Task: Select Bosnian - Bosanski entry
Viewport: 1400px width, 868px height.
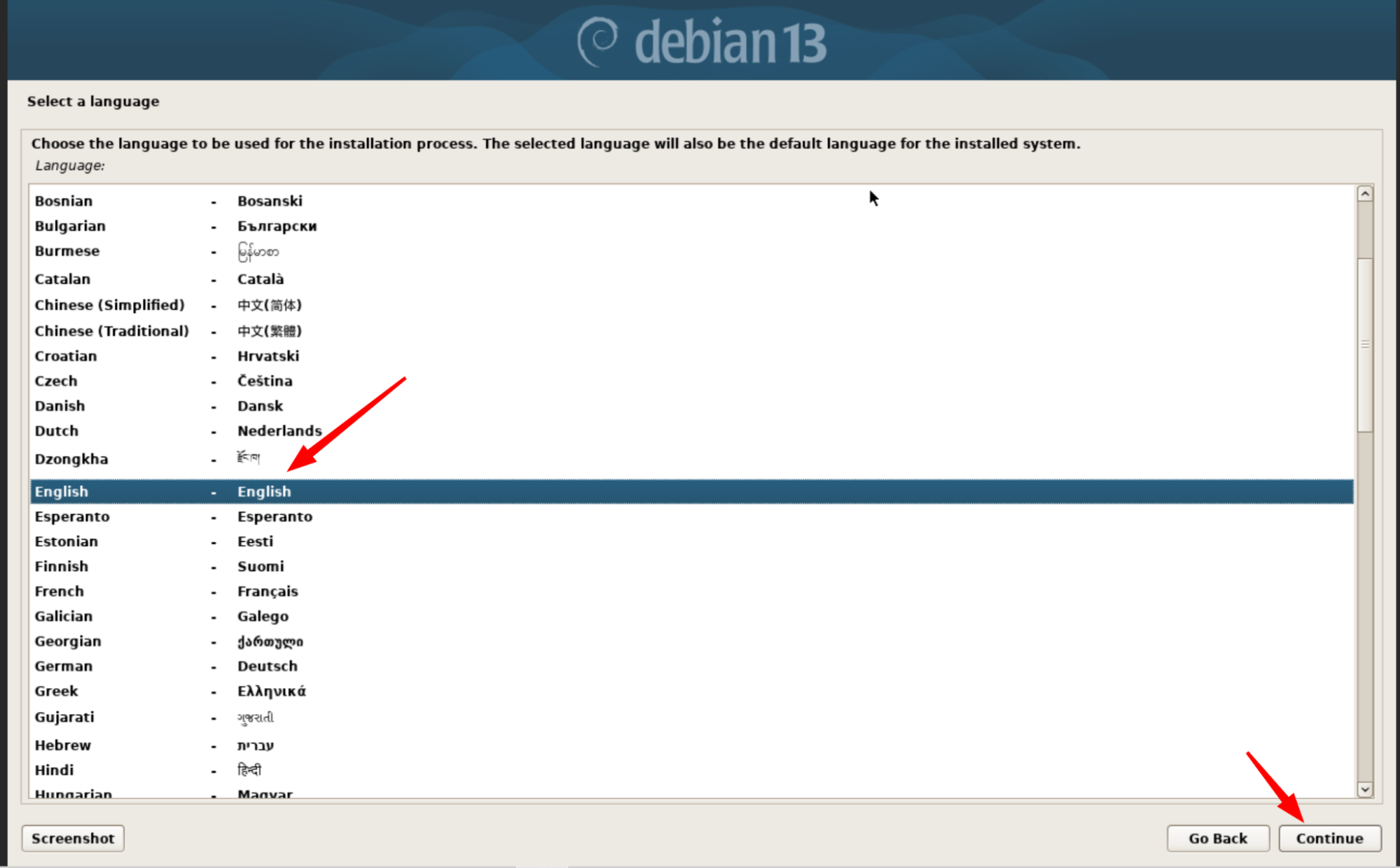Action: [x=691, y=201]
